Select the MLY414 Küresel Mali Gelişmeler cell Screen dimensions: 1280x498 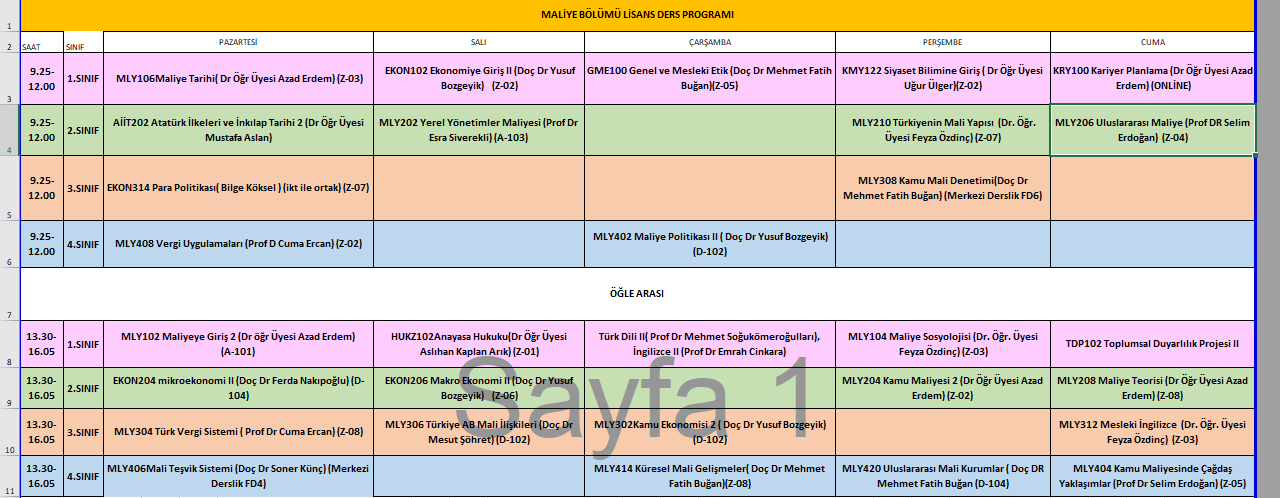tap(709, 475)
